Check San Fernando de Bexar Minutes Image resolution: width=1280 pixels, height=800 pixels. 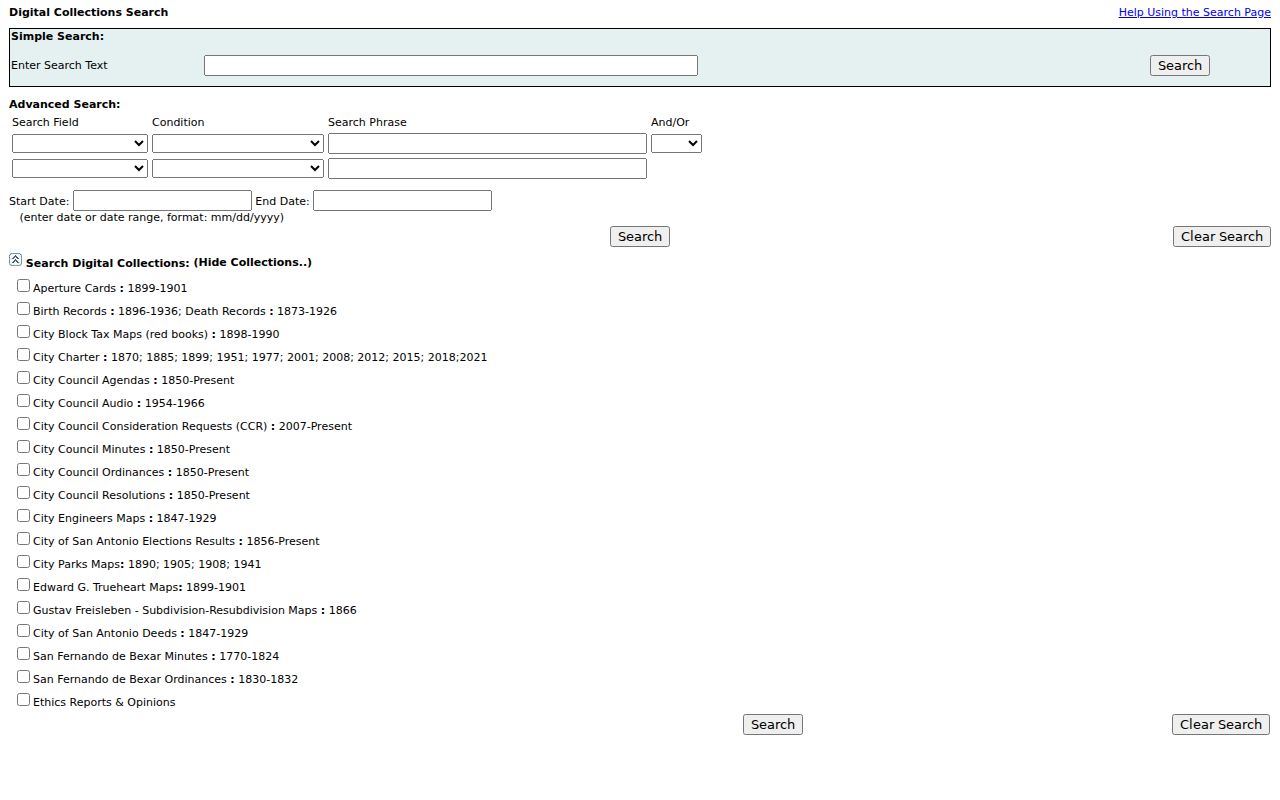(23, 654)
